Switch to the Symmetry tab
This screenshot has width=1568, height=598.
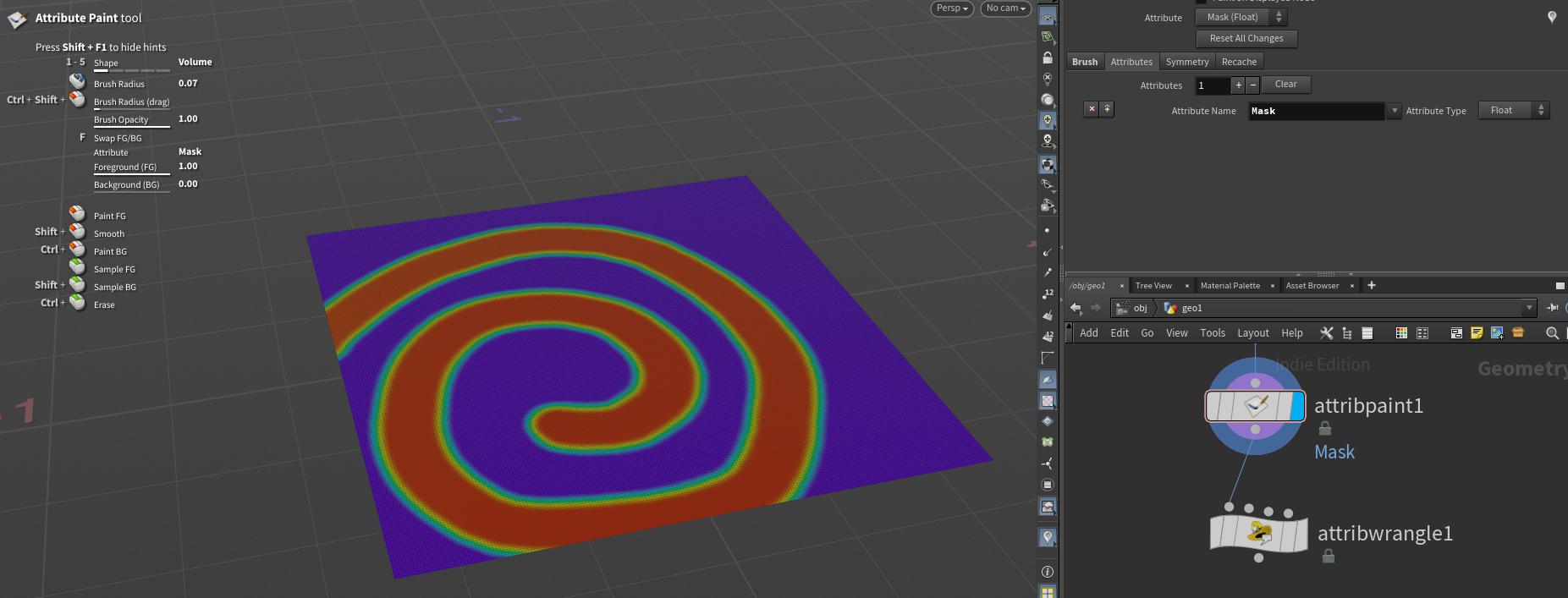coord(1186,62)
